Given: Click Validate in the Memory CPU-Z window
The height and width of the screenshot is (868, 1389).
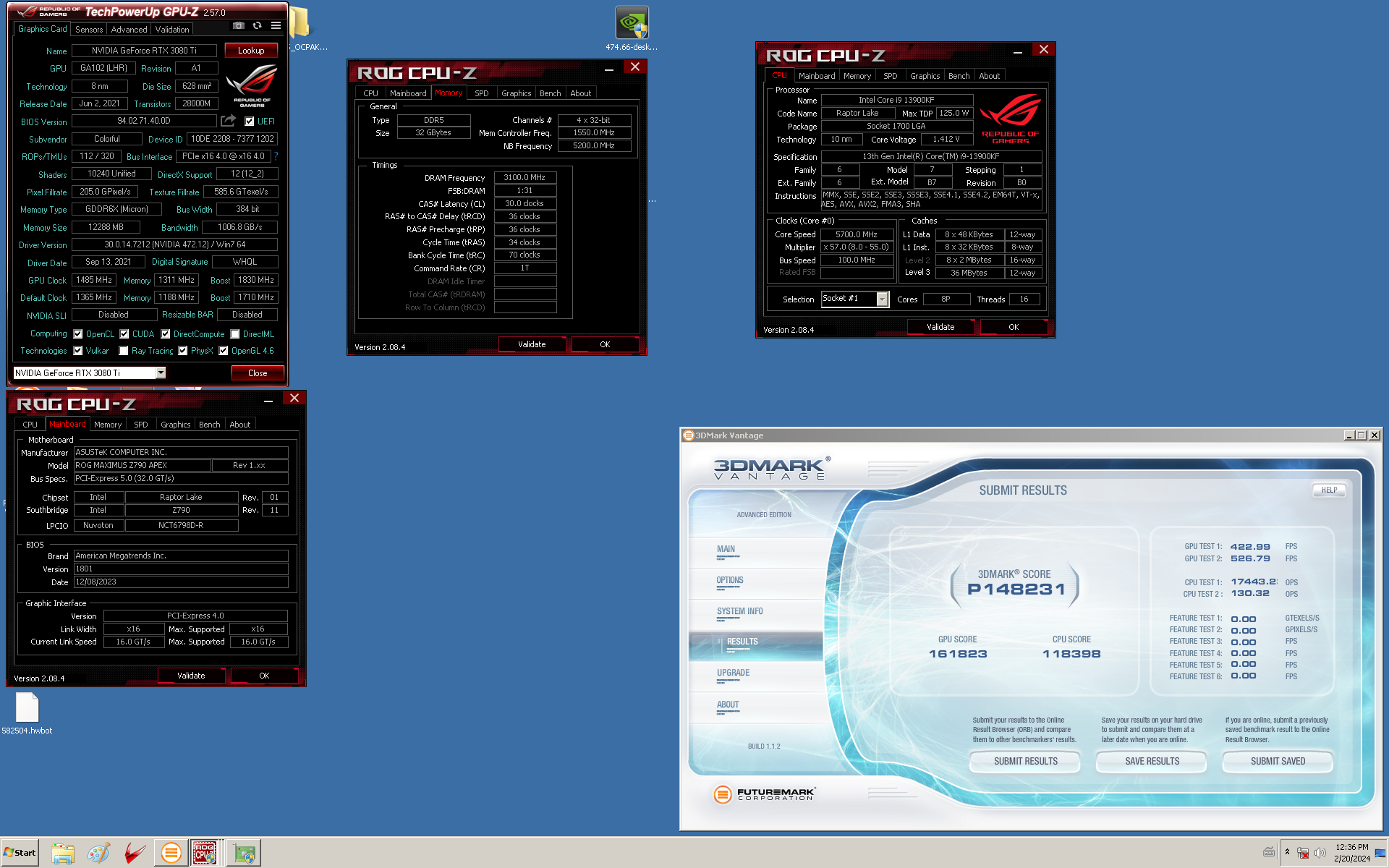Looking at the screenshot, I should click(x=532, y=344).
